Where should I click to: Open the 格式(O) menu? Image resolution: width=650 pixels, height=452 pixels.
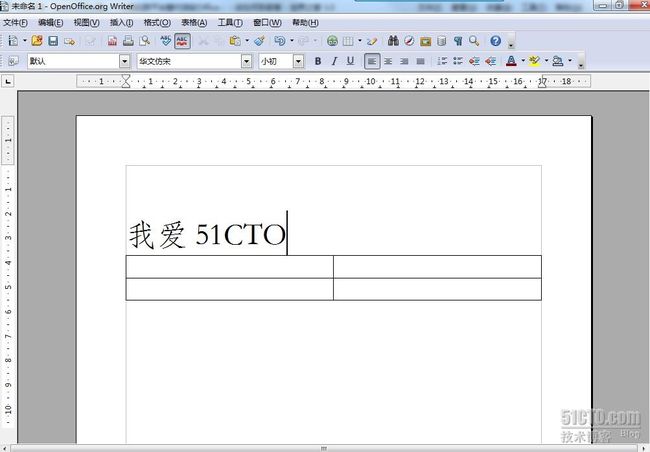(x=157, y=23)
